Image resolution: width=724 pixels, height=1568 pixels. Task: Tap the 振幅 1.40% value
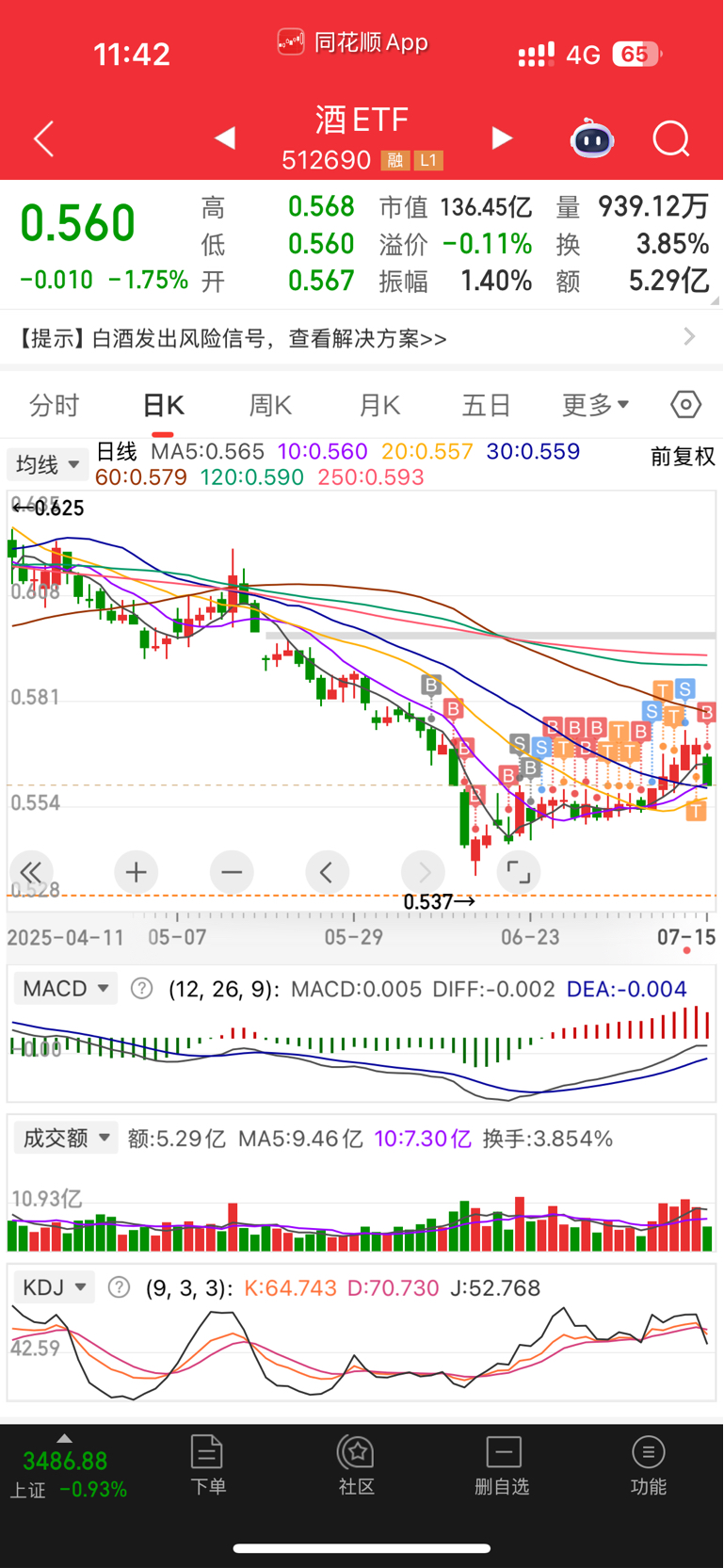tap(496, 281)
